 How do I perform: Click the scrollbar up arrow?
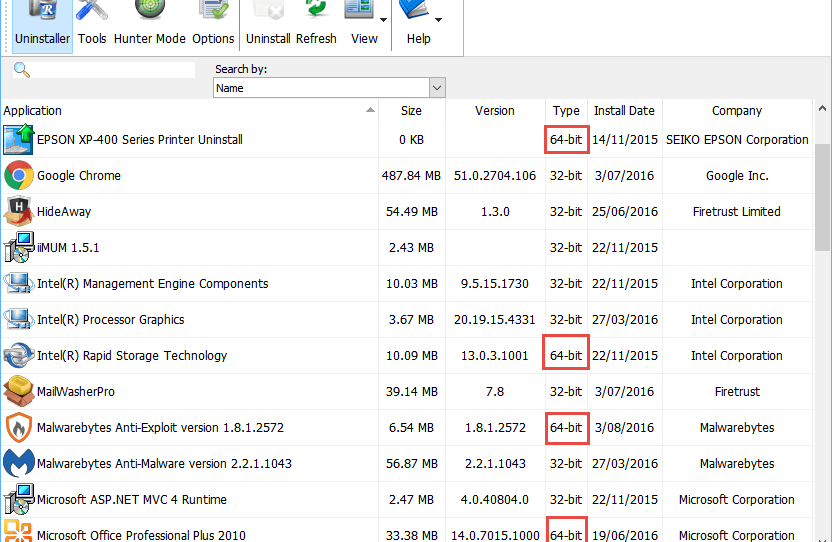click(822, 109)
